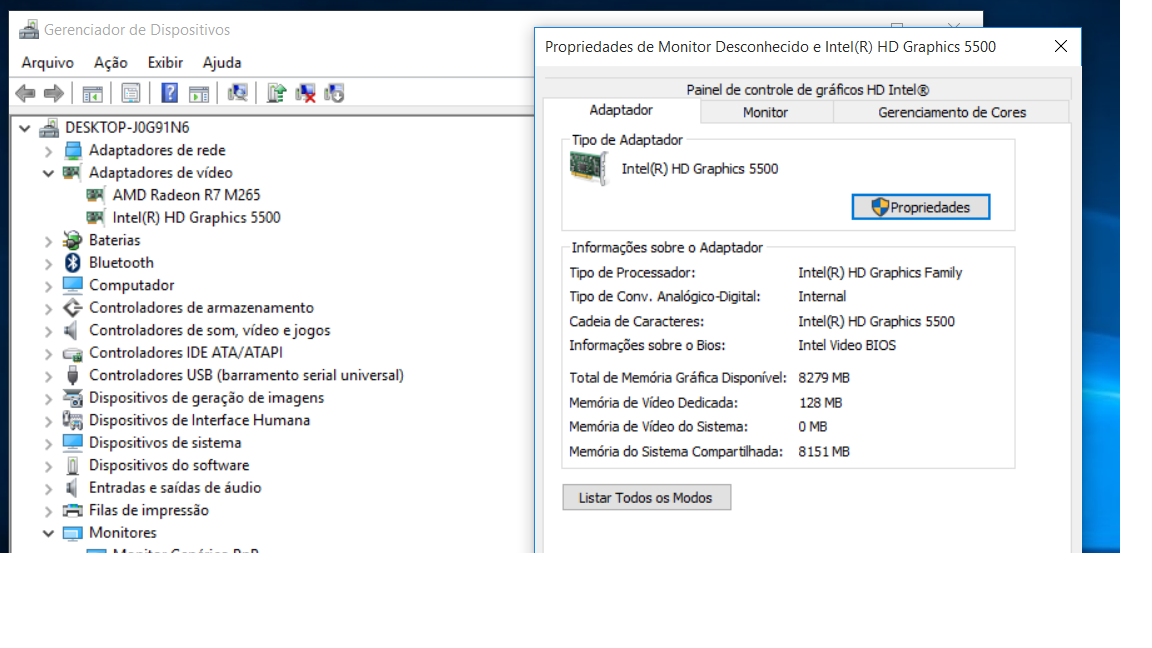The image size is (1152, 648).
Task: Click the 128 MB dedicated video memory value
Action: [821, 403]
